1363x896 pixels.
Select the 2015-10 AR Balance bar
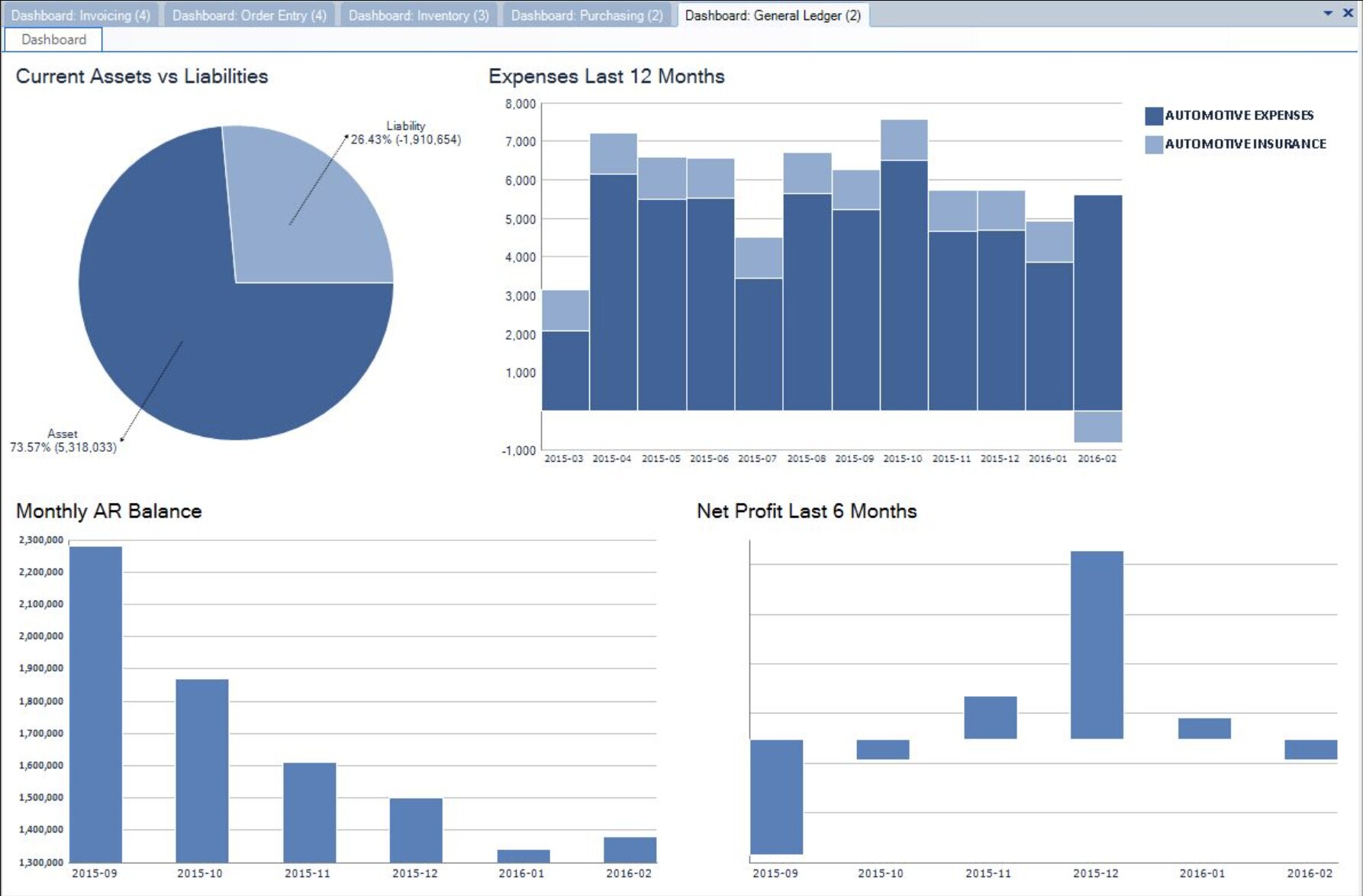(x=202, y=770)
